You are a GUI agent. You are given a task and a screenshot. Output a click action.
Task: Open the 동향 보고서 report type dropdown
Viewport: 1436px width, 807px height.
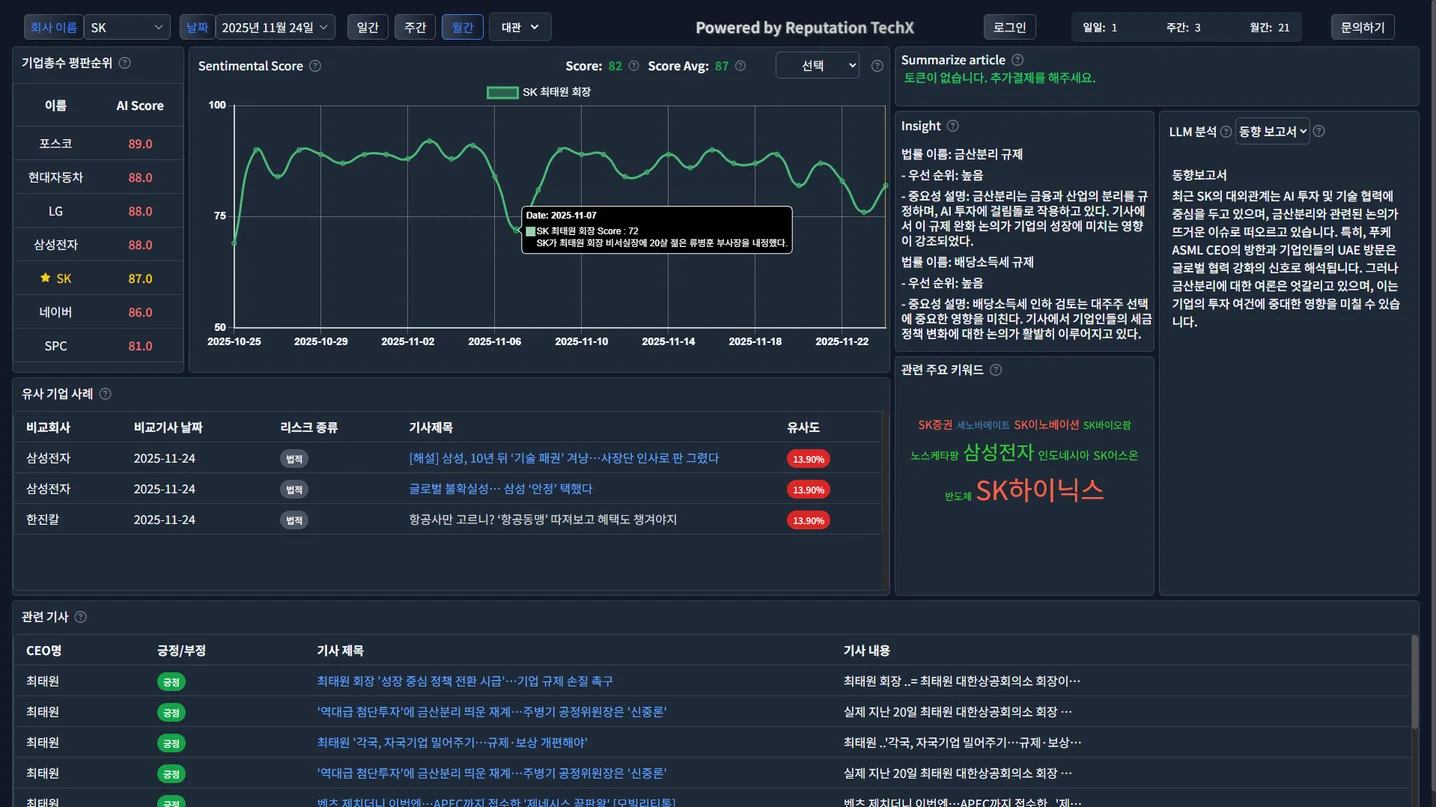point(1272,131)
